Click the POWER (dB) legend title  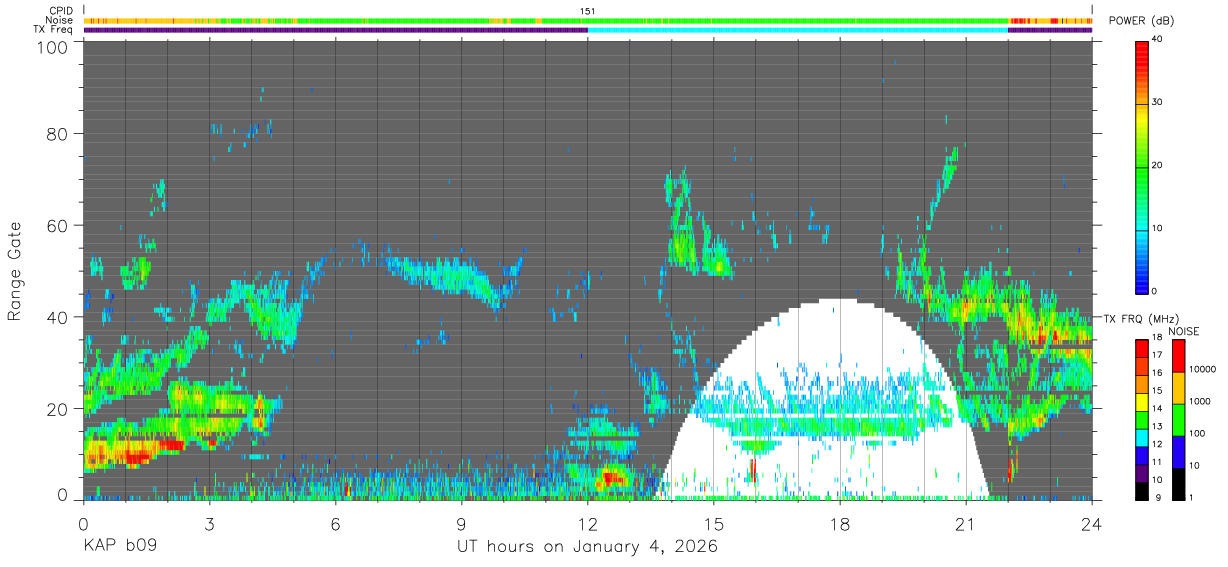pyautogui.click(x=1141, y=21)
